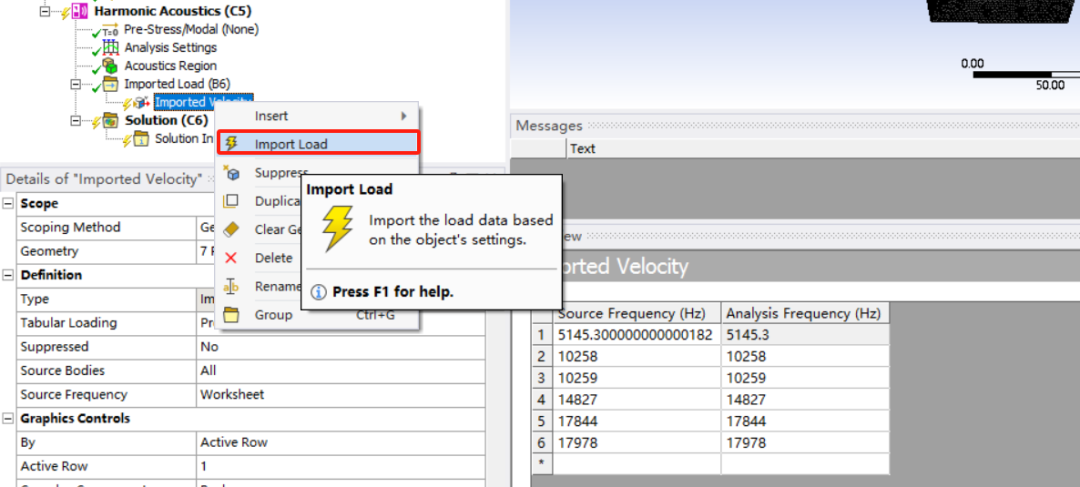Screen dimensions: 1080x487
Task: Click the Suppress icon in context menu
Action: pos(231,172)
